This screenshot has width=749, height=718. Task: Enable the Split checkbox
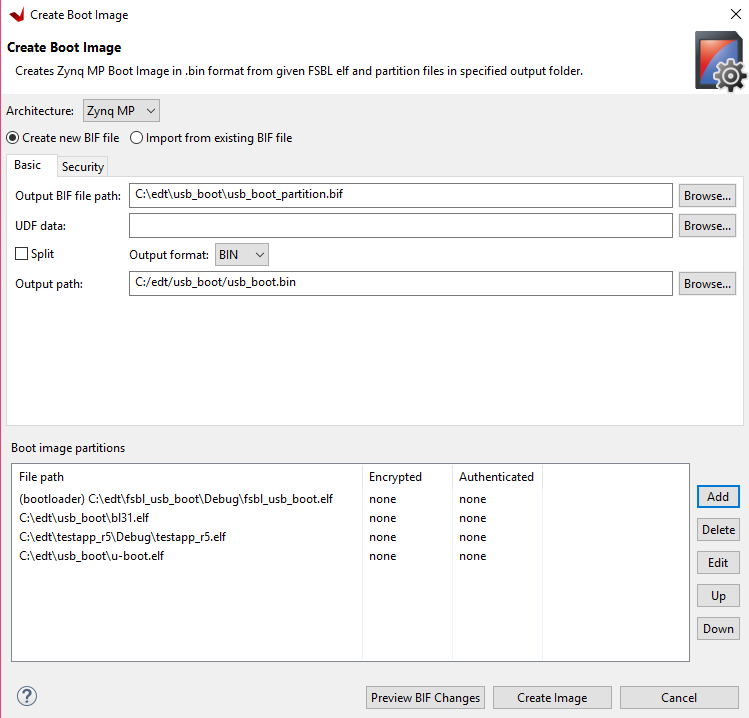pyautogui.click(x=21, y=254)
